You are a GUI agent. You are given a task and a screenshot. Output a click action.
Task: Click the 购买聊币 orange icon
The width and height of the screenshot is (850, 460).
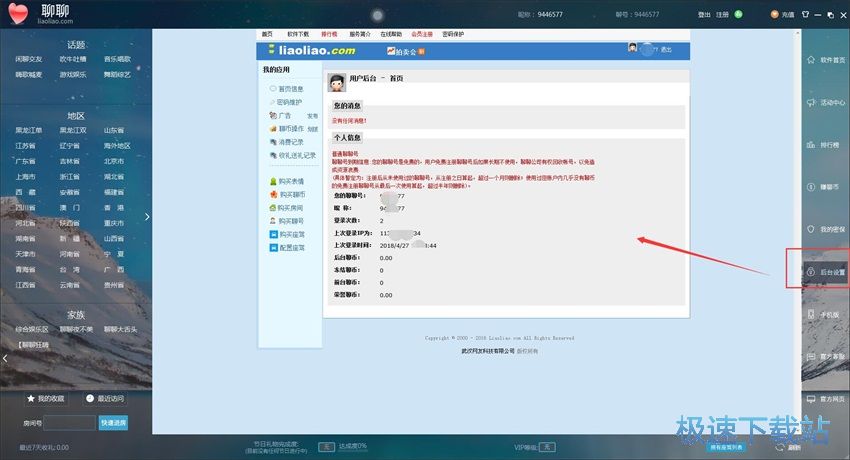click(x=273, y=195)
